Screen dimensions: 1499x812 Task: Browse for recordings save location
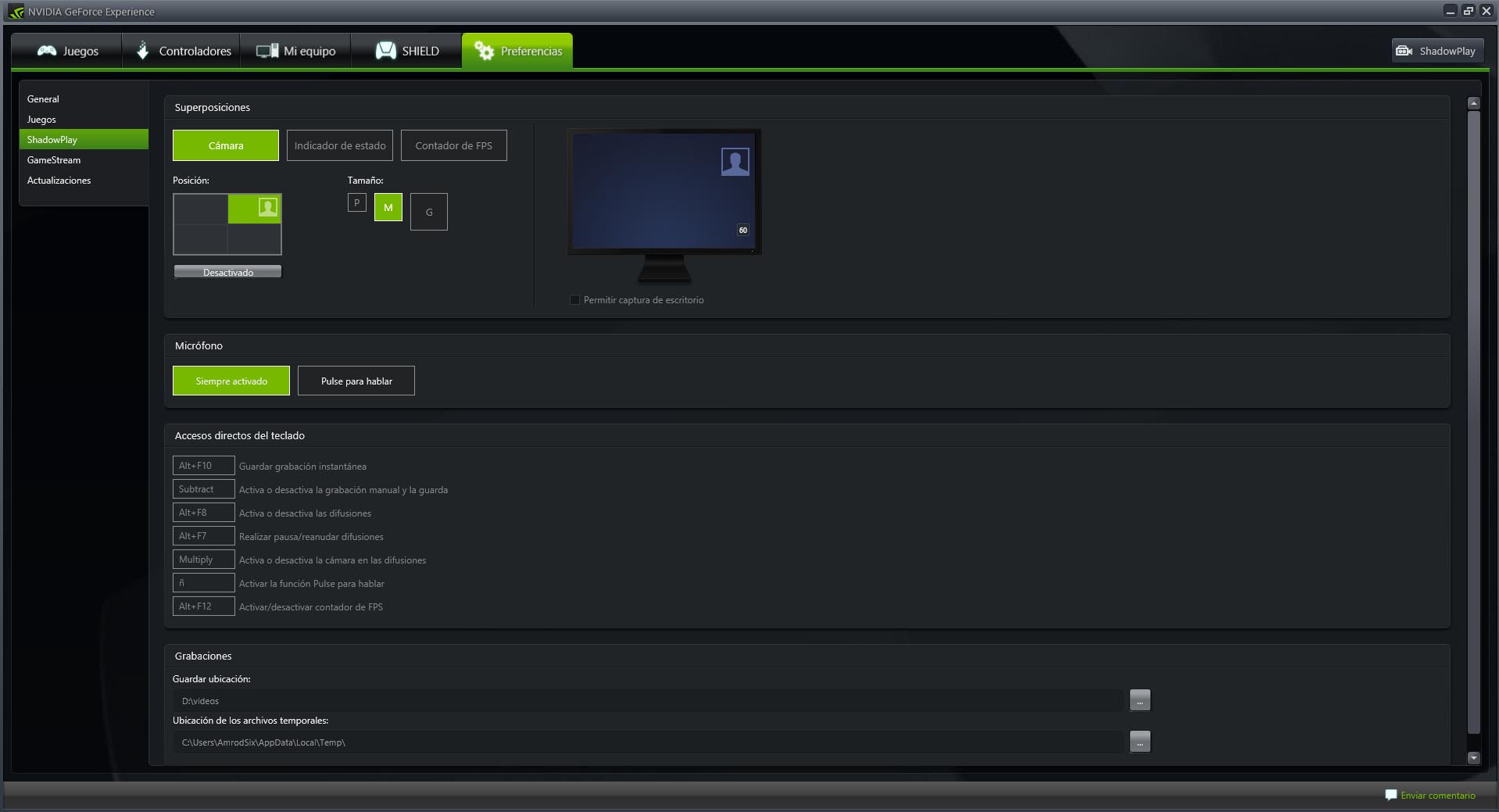pos(1140,700)
